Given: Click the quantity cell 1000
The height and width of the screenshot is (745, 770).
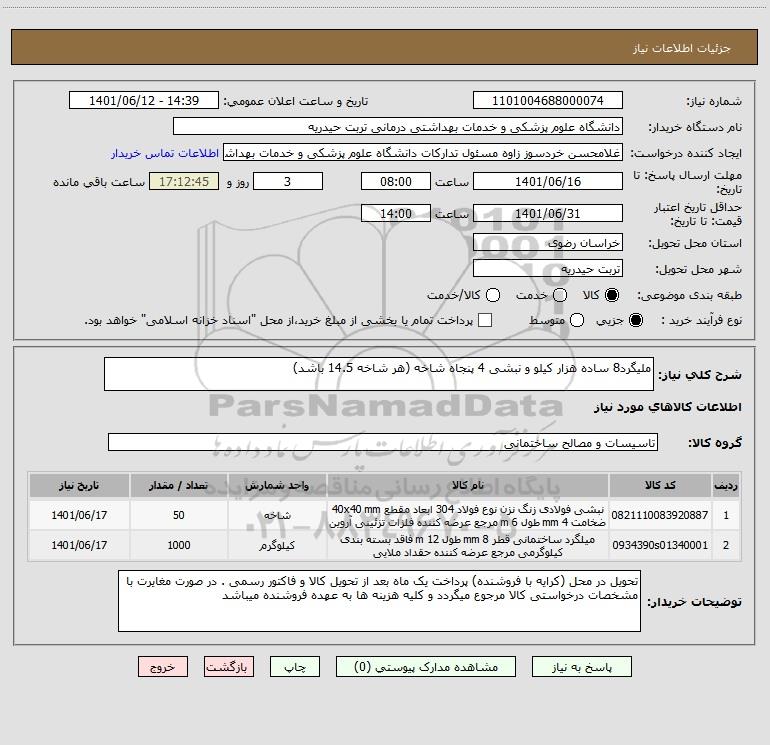Looking at the screenshot, I should point(178,545).
